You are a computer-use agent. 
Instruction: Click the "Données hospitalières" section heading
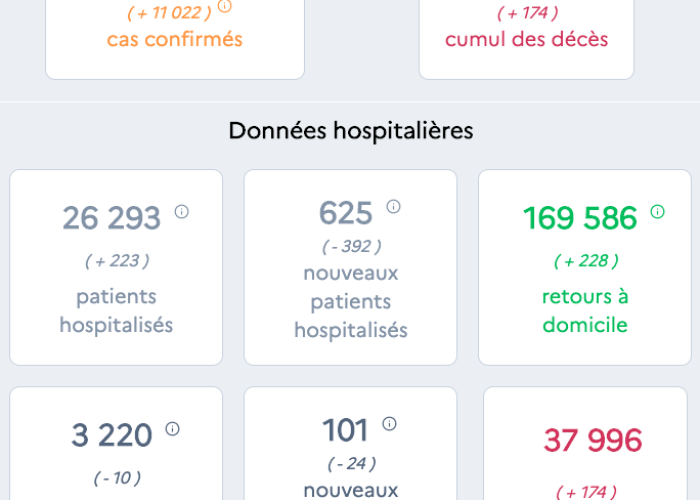point(351,131)
